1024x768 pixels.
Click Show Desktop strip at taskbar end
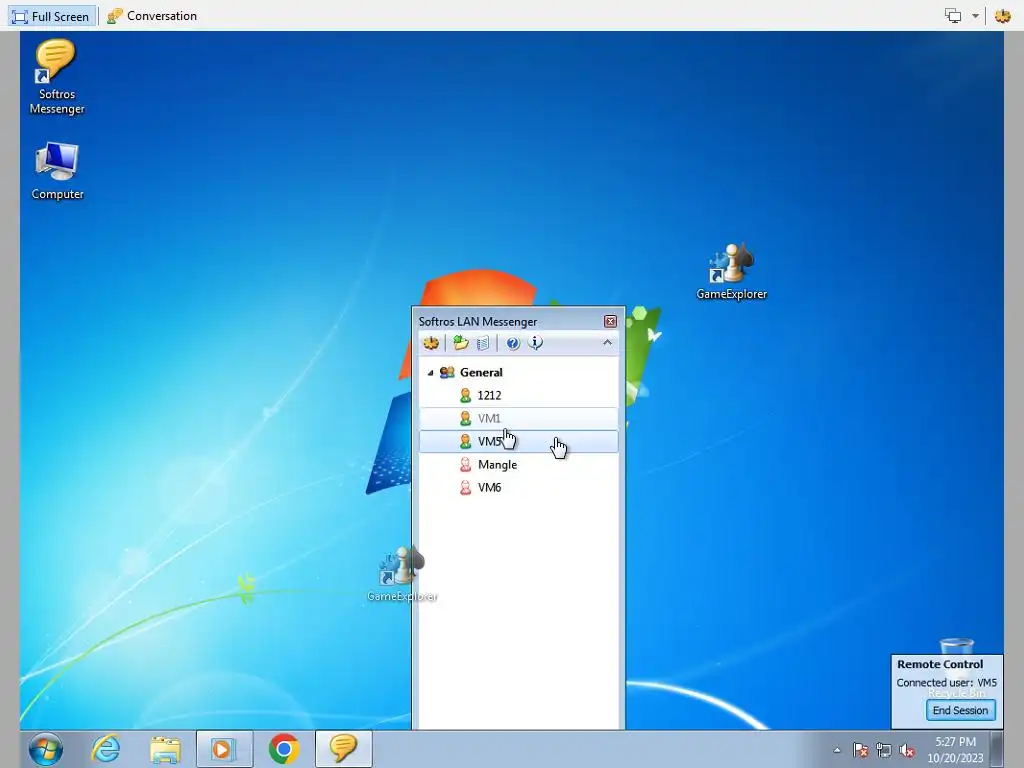tap(997, 749)
